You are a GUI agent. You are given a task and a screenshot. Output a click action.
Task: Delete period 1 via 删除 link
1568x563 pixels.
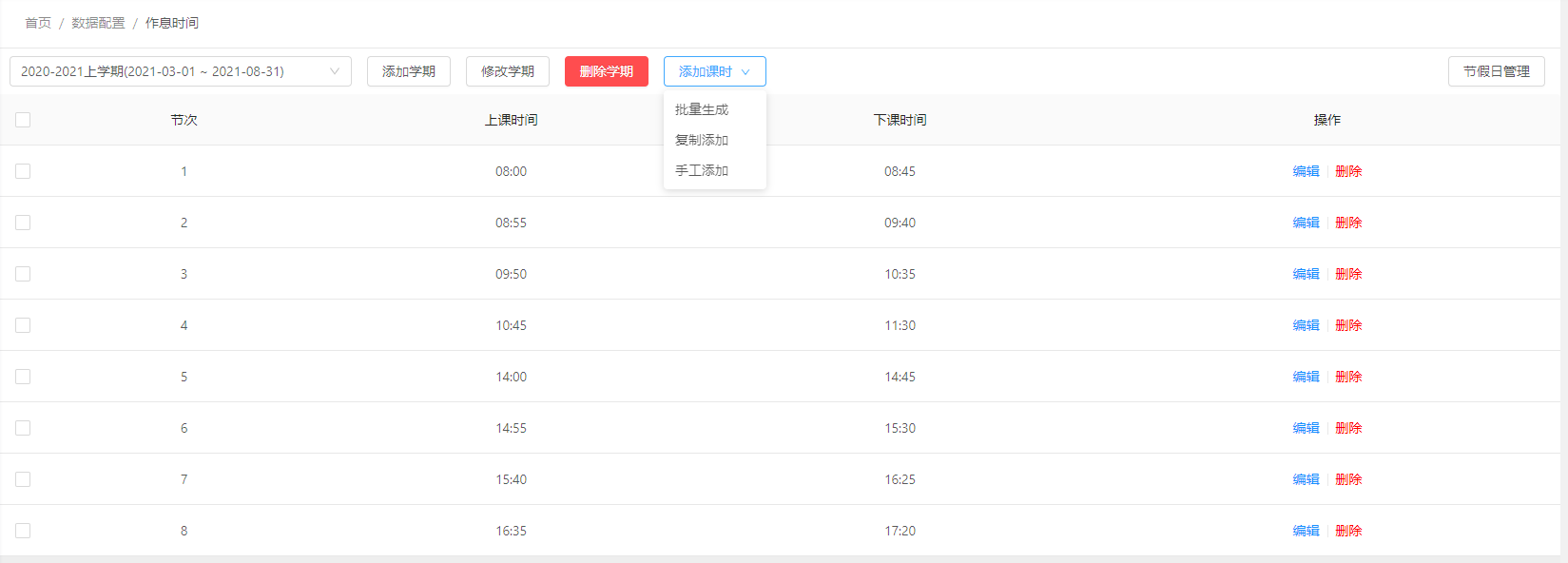[x=1348, y=171]
